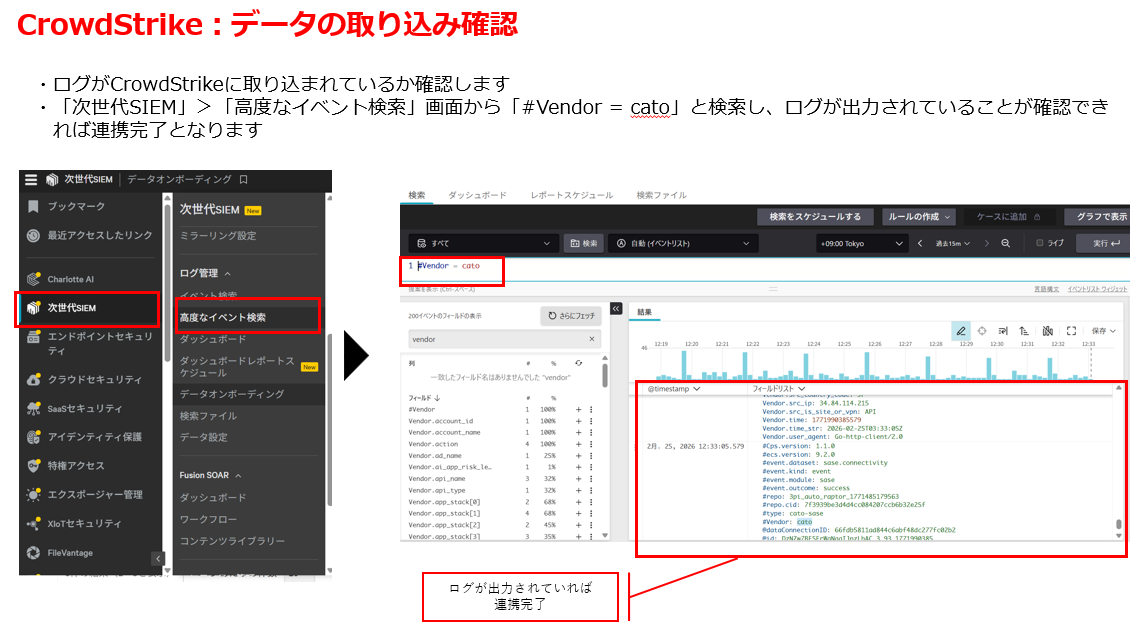Add #Vendor field with plus icon
The height and width of the screenshot is (626, 1138).
[x=578, y=410]
